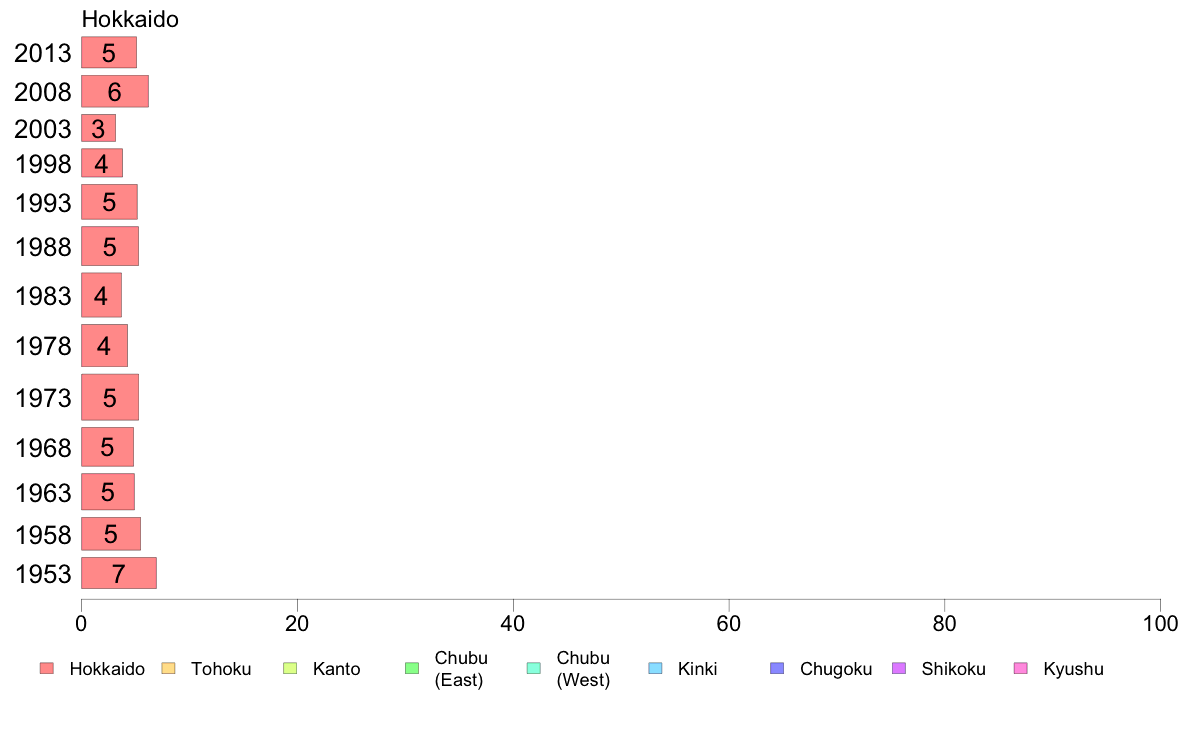Click the 40 tick label on the axis
Image resolution: width=1188 pixels, height=736 pixels.
[513, 624]
